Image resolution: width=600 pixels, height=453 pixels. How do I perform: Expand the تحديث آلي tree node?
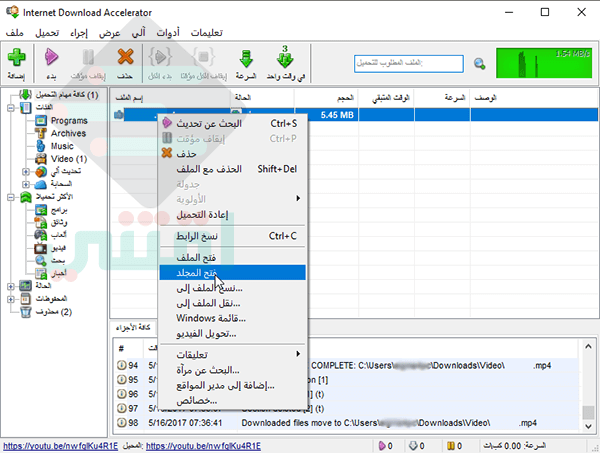(26, 172)
